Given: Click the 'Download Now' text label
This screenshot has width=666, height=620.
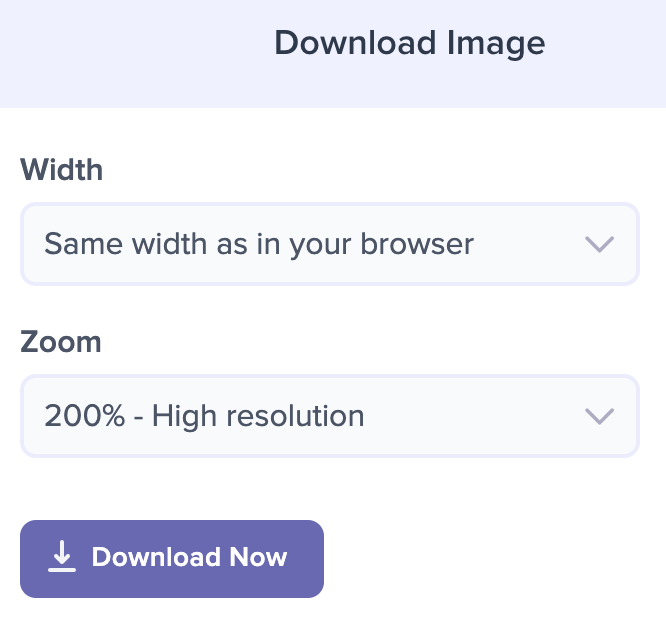Looking at the screenshot, I should pos(189,557).
